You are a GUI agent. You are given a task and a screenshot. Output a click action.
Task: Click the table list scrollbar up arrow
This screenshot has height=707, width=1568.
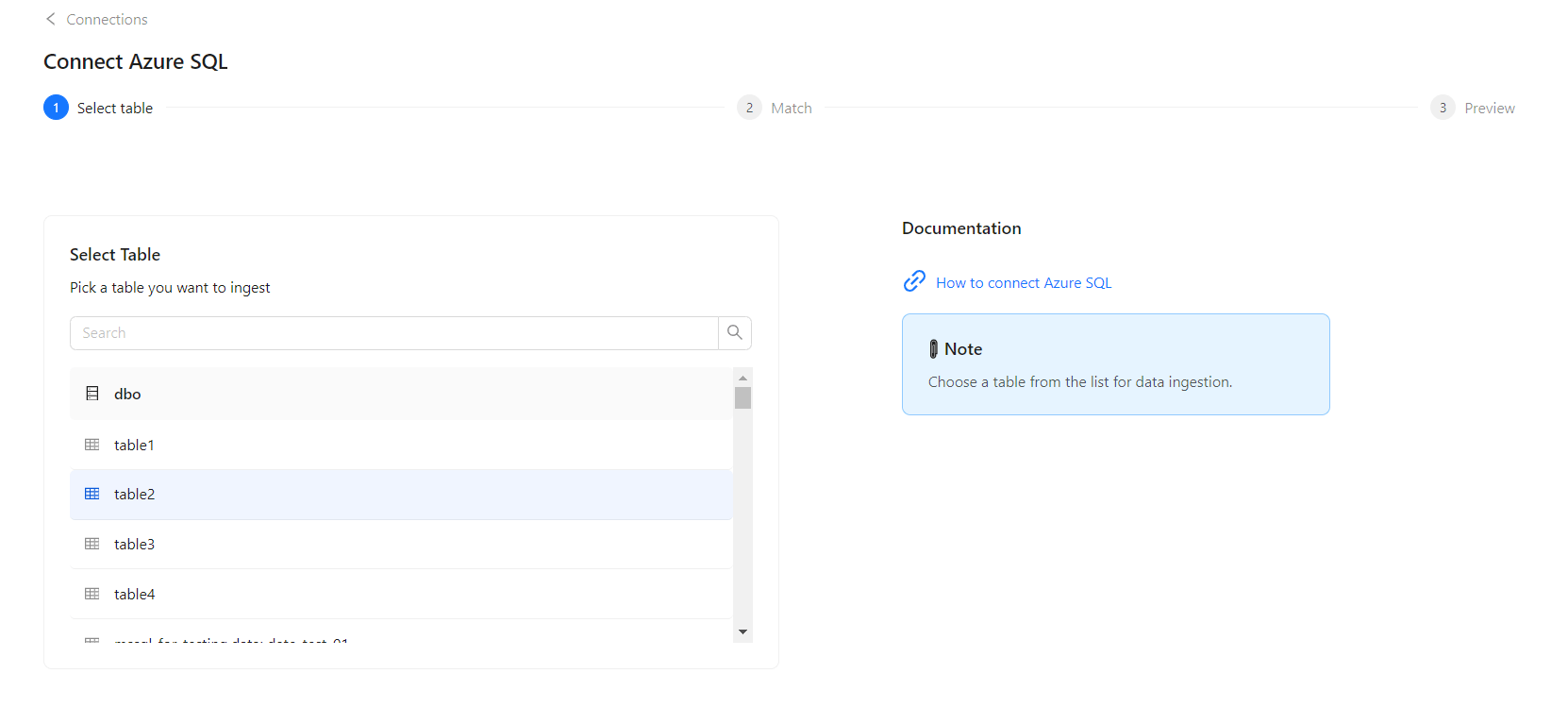coord(743,378)
